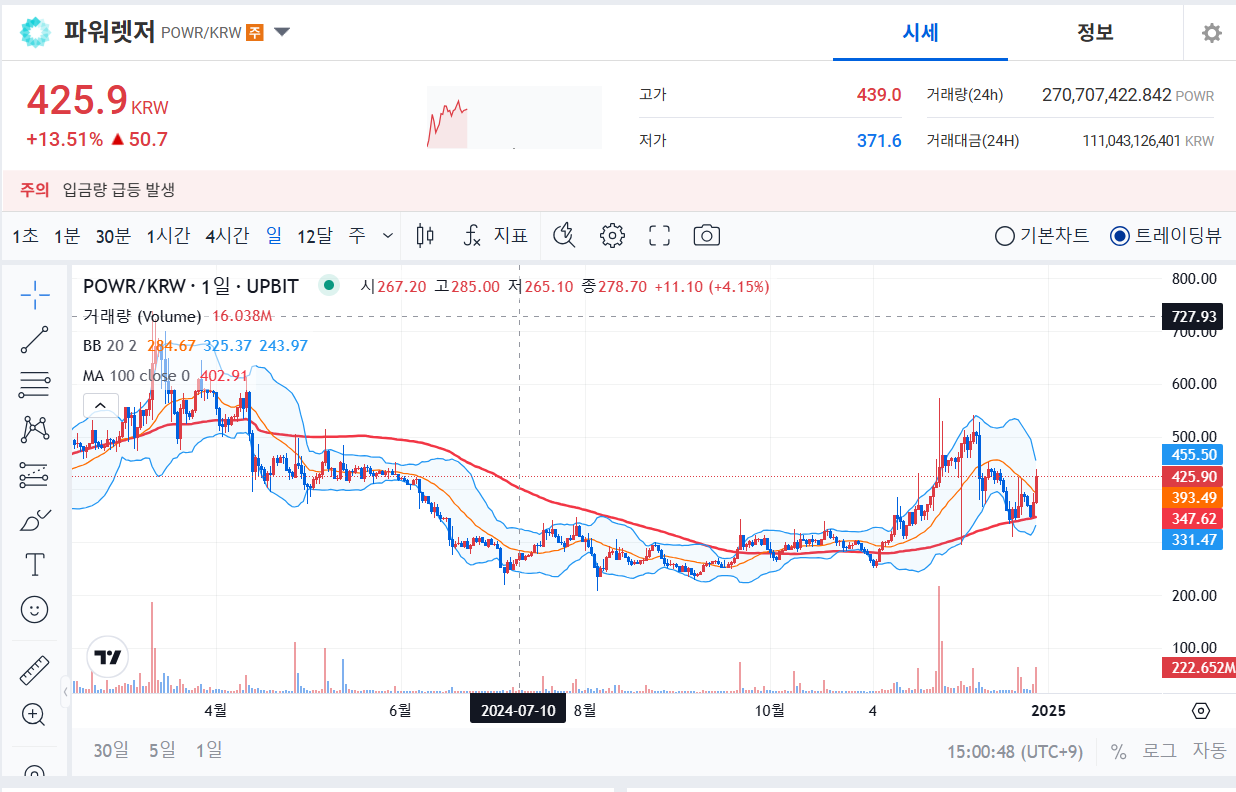Set chart range to 1일
The image size is (1236, 792).
(x=209, y=750)
